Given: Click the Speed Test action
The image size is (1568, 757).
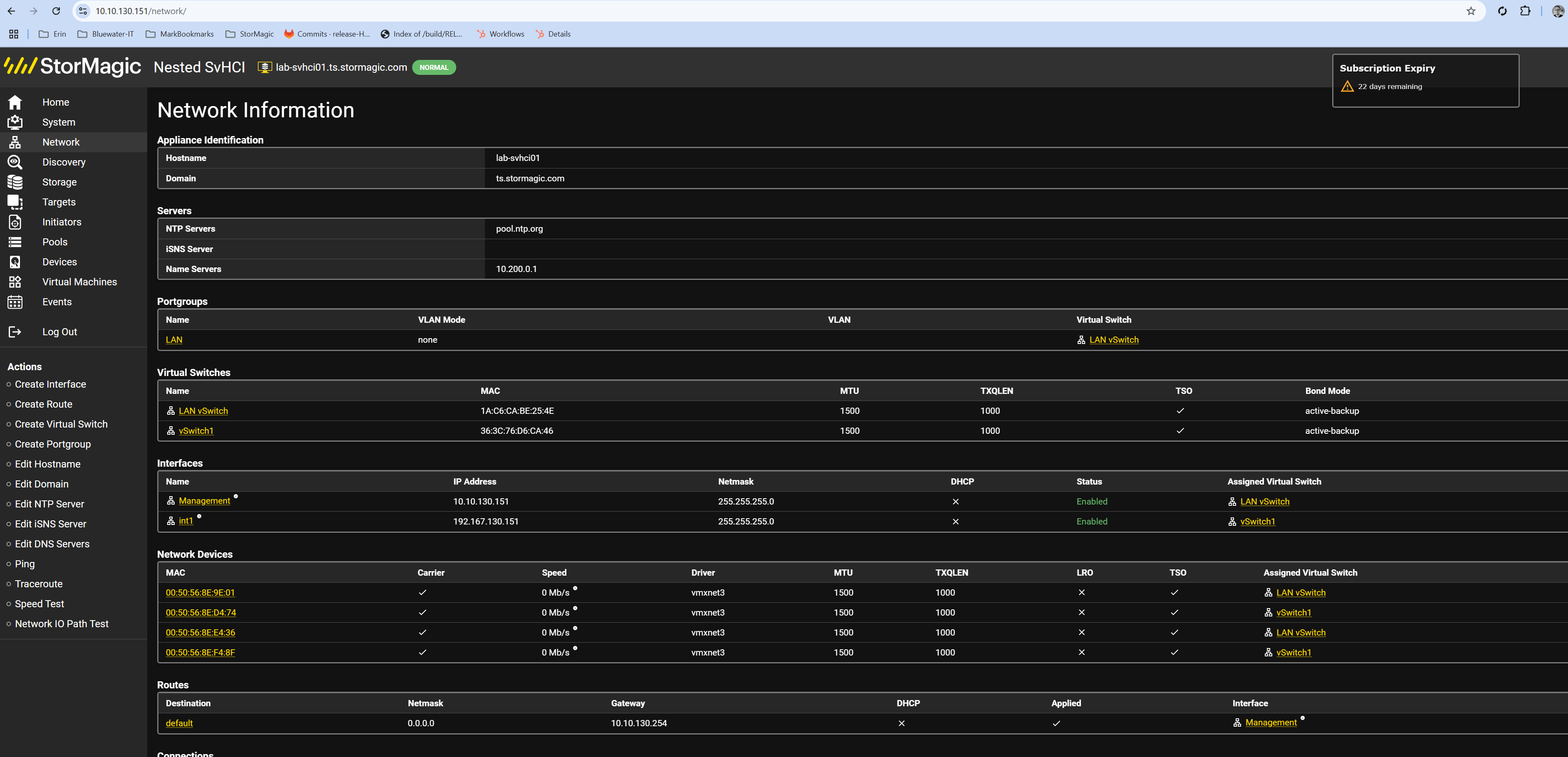Looking at the screenshot, I should 39,604.
